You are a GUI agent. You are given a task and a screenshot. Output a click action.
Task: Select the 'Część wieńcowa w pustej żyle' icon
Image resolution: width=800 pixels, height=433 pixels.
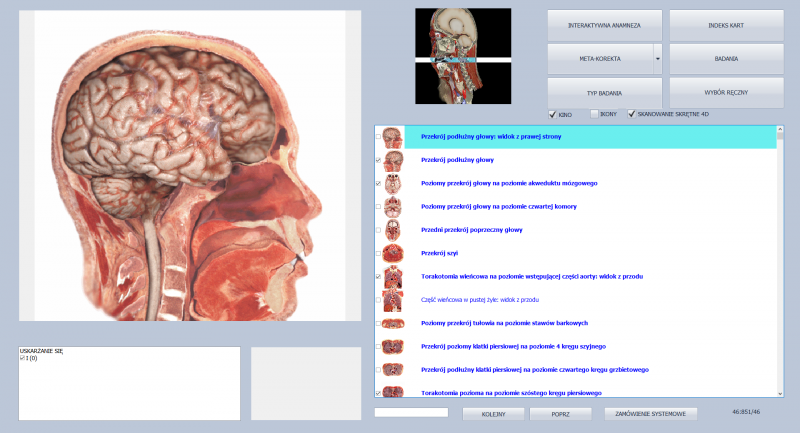393,300
